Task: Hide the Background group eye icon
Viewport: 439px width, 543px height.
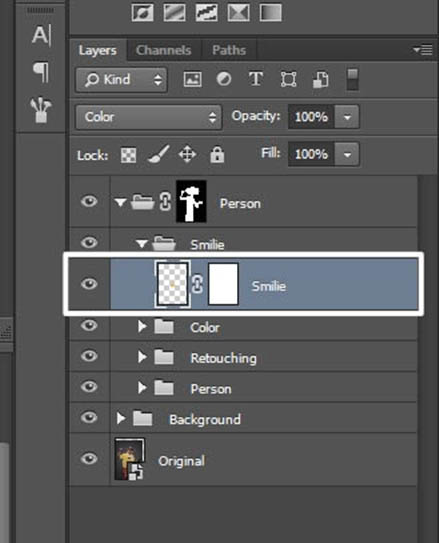Action: pyautogui.click(x=89, y=417)
